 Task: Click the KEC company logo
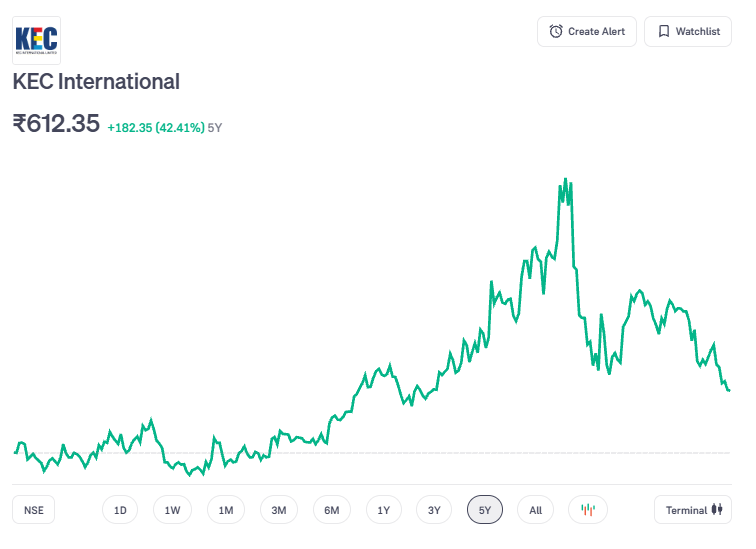tap(37, 41)
